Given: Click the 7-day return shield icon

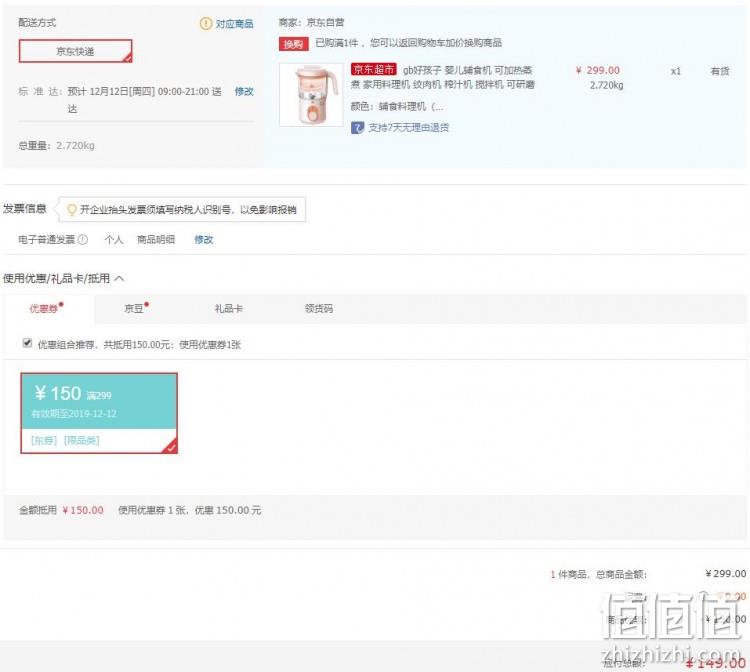Looking at the screenshot, I should [357, 128].
